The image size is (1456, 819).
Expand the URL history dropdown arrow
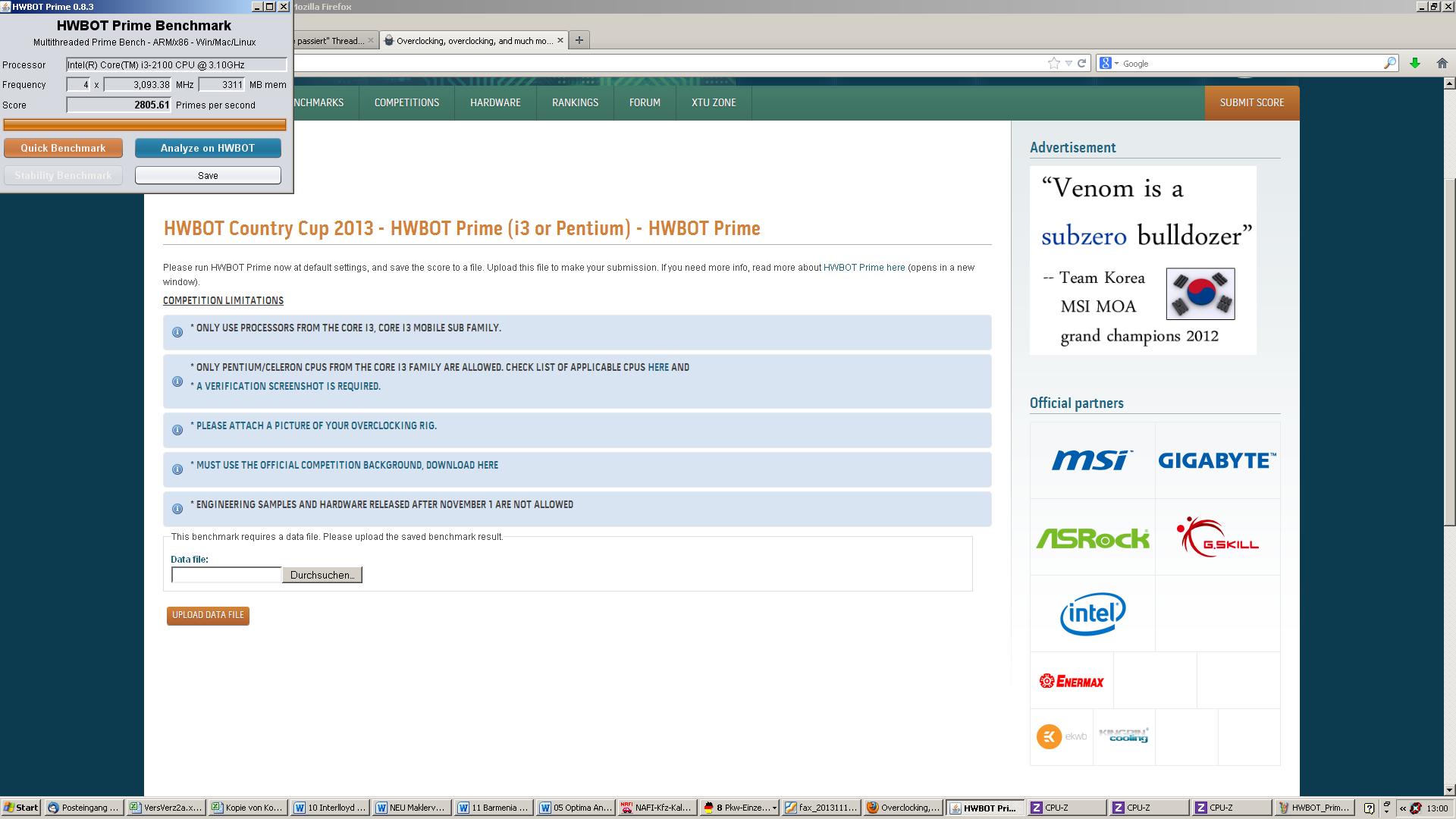1068,63
